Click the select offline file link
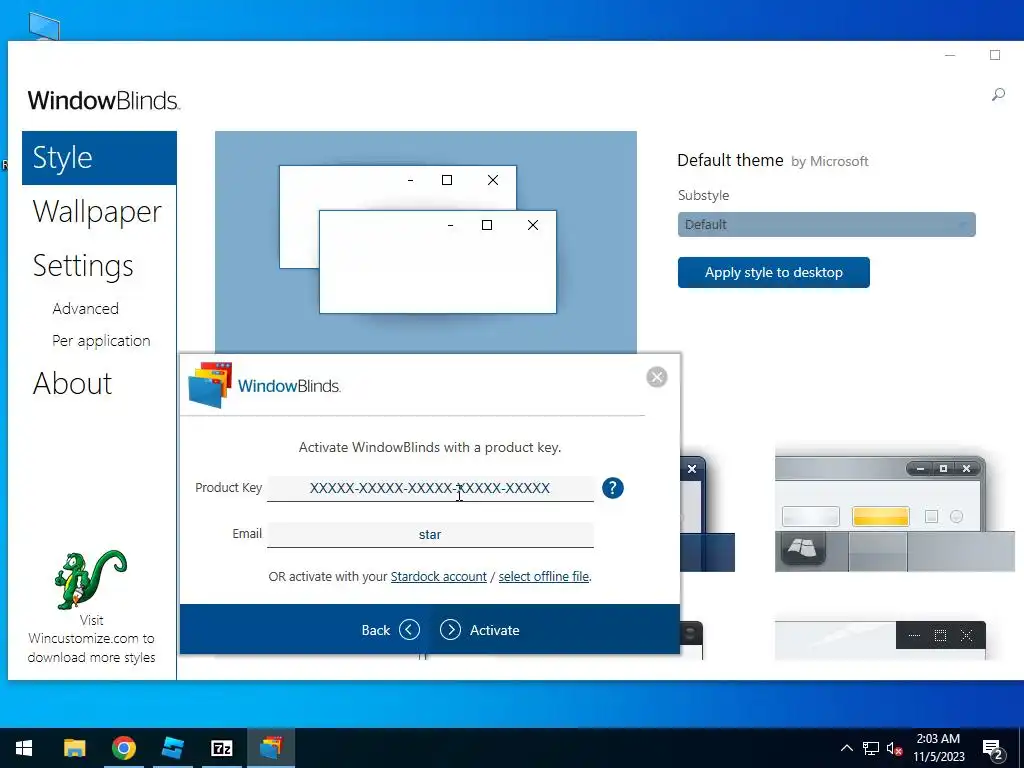 click(543, 577)
